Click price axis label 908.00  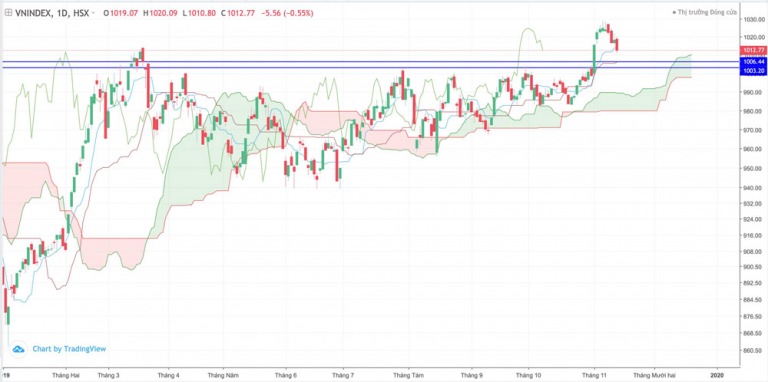point(754,252)
